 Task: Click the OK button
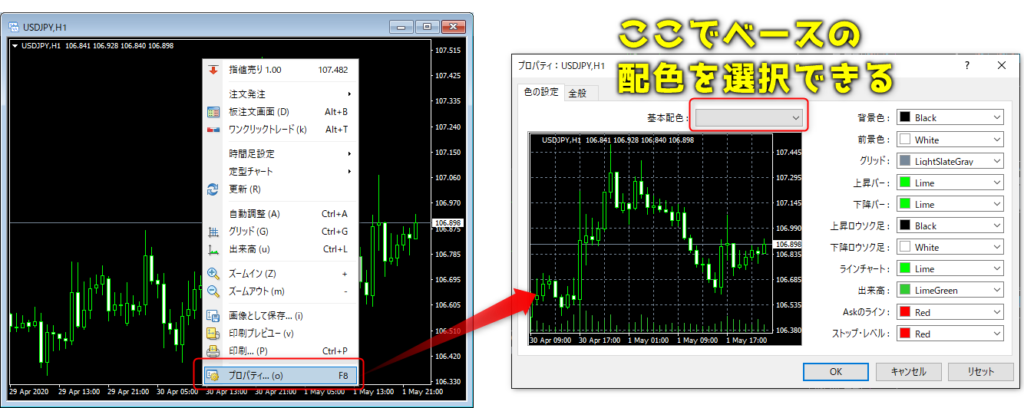click(x=835, y=371)
